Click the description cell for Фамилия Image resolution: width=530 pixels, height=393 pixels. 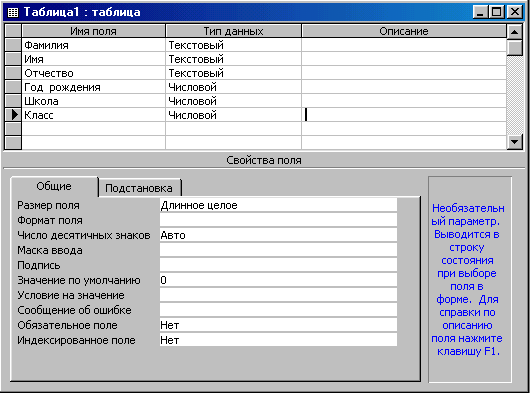404,45
